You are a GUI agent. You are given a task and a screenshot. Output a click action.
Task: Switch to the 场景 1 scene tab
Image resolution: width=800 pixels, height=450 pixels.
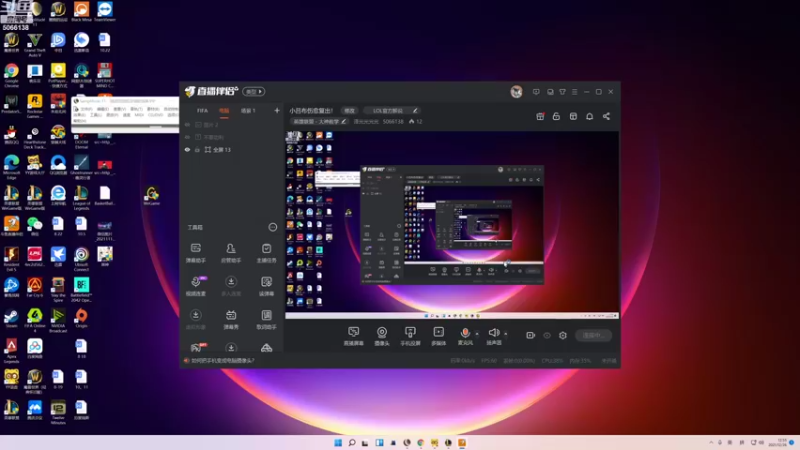point(248,111)
